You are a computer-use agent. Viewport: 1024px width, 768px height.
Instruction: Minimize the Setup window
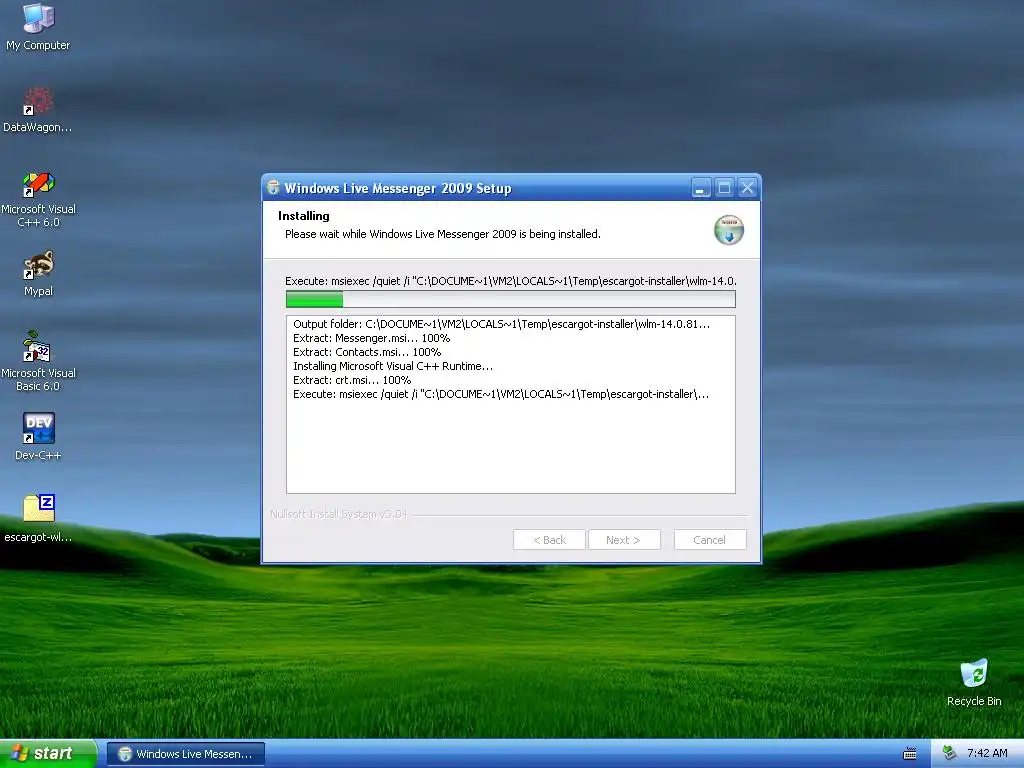pos(701,189)
